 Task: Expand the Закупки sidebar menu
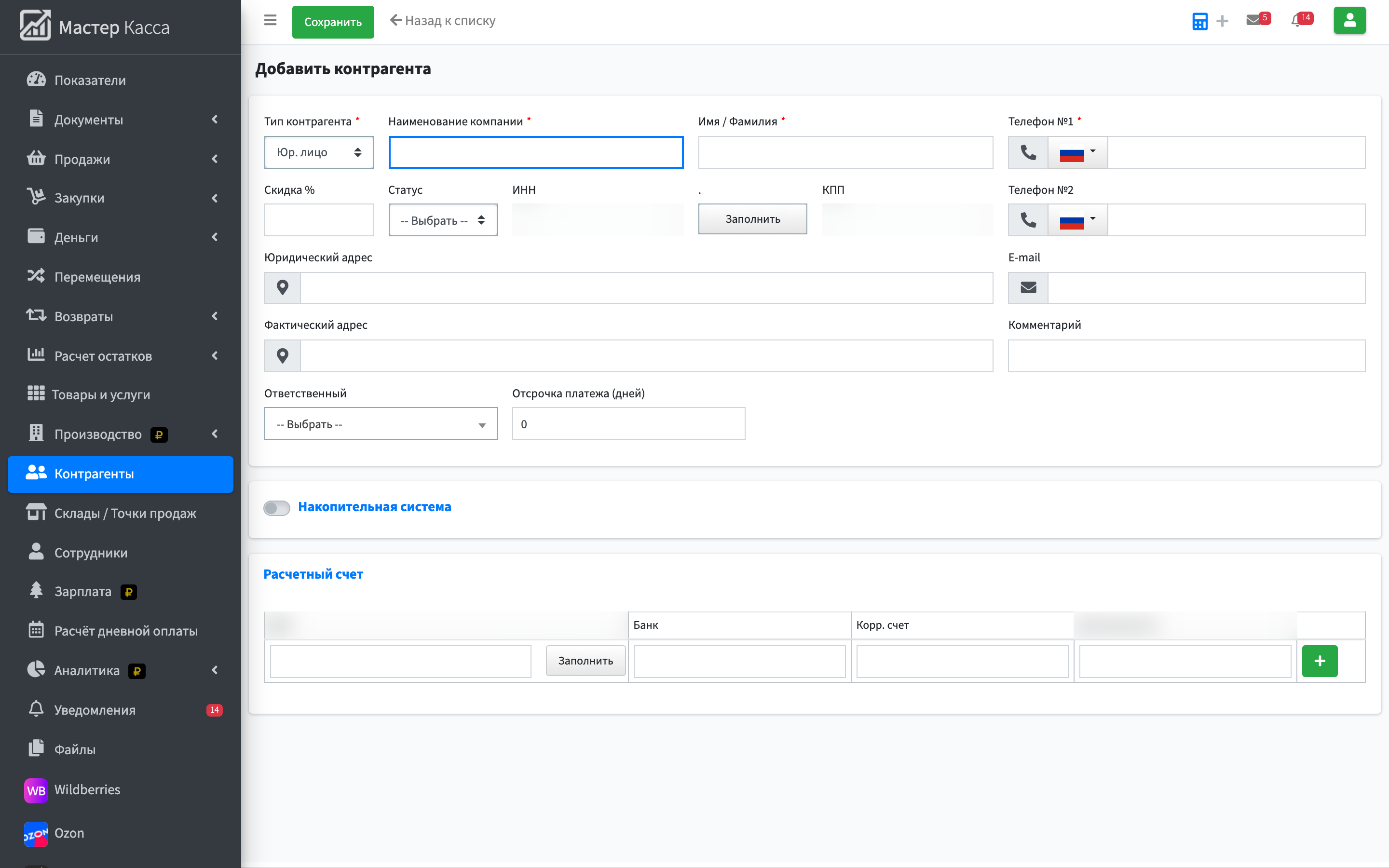click(x=121, y=198)
